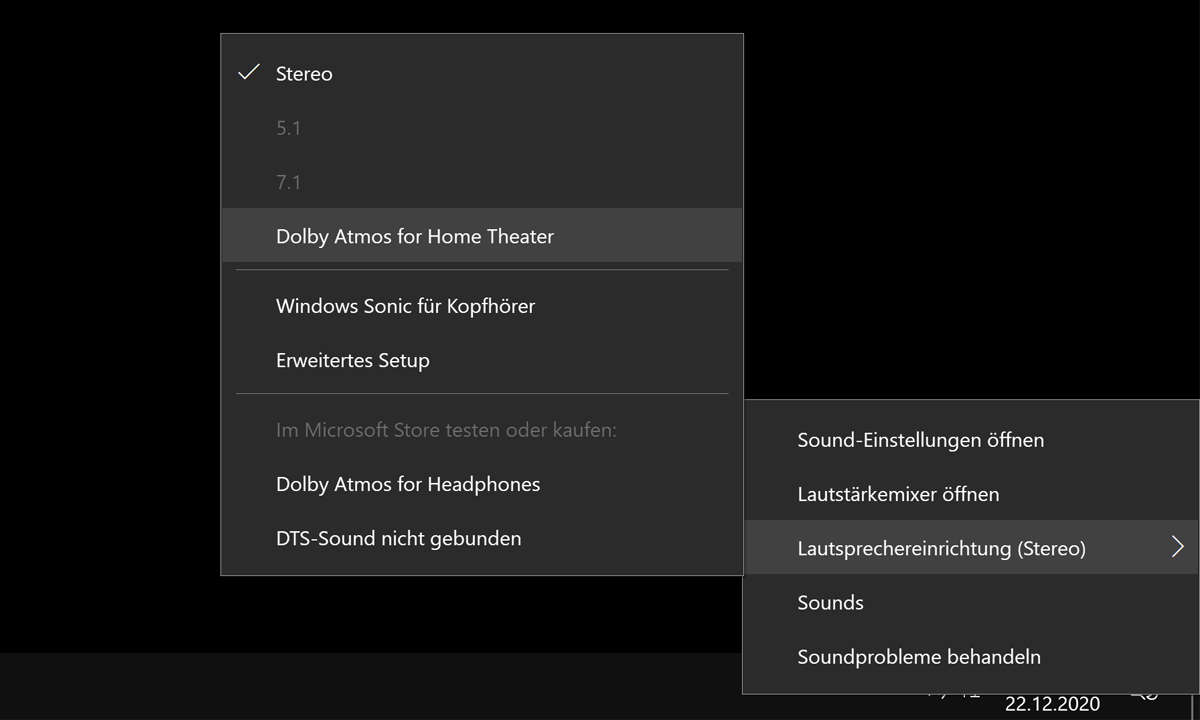Click the taskbar date 22.12.2020
1200x720 pixels.
coord(1052,704)
